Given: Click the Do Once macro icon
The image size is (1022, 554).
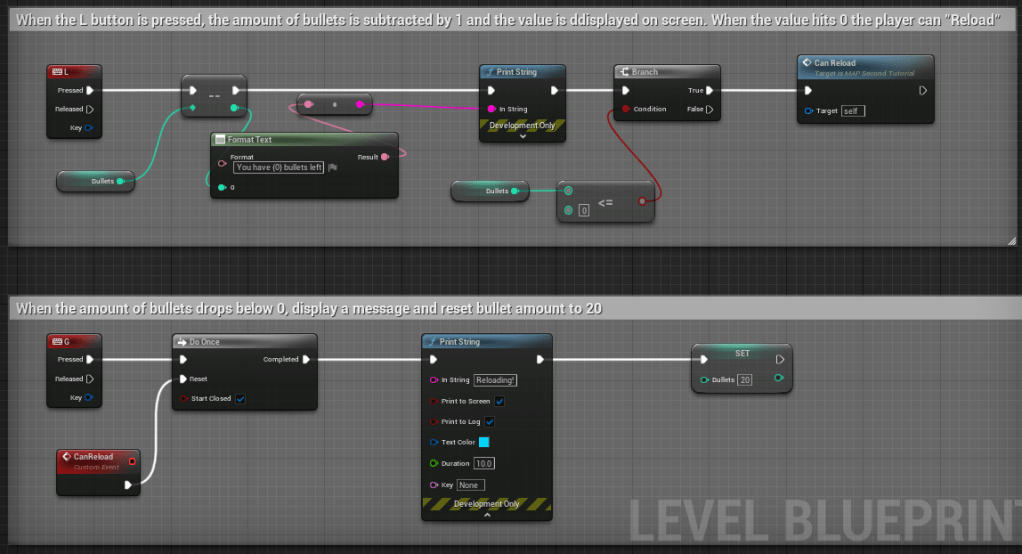Looking at the screenshot, I should (x=182, y=342).
